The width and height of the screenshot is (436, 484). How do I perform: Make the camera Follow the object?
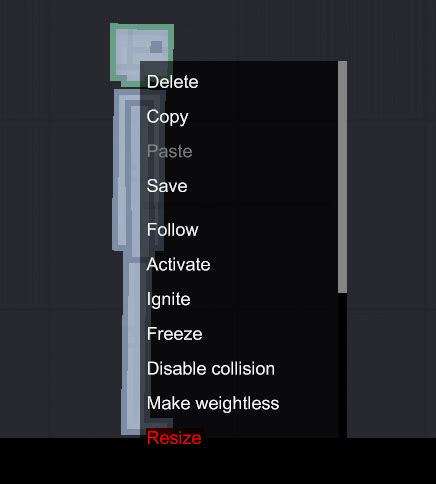pos(173,230)
